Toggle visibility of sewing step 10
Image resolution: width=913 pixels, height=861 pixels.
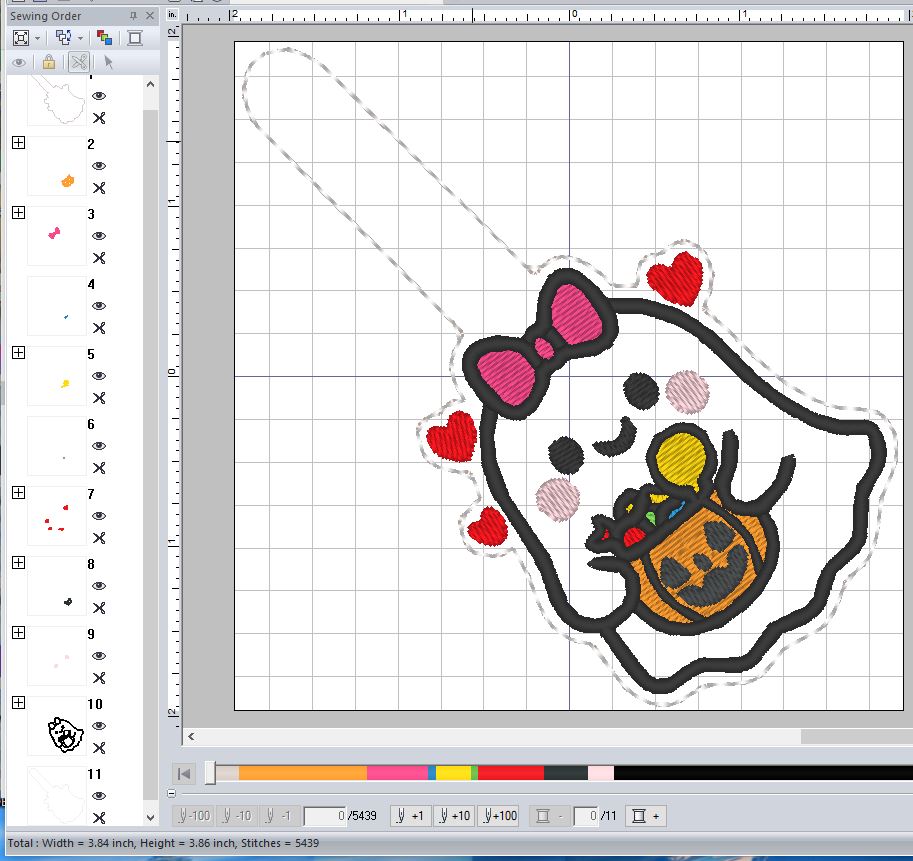(x=99, y=726)
